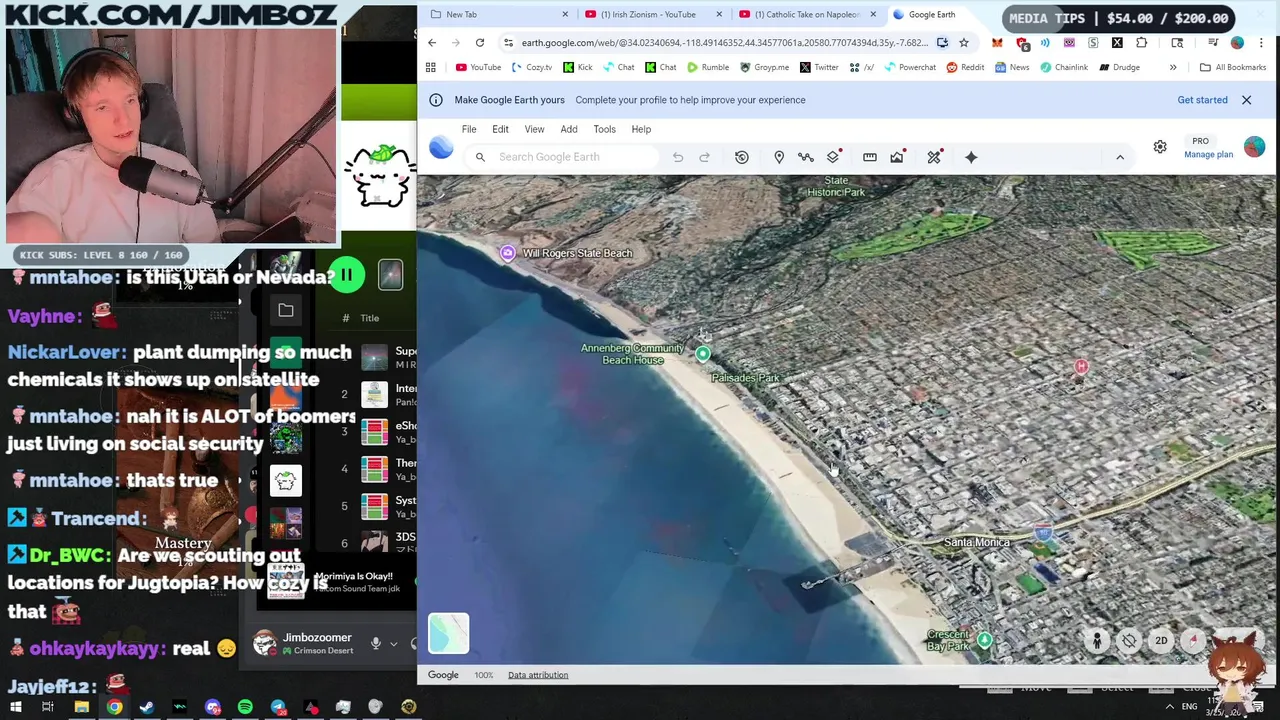Click the Google Earth logo icon
1280x720 pixels.
pyautogui.click(x=441, y=148)
